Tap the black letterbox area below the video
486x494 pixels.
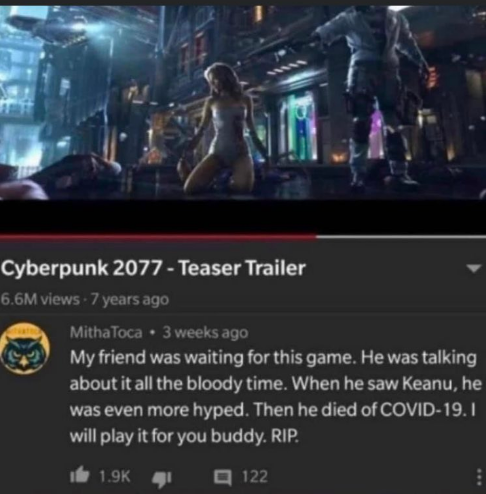point(243,217)
